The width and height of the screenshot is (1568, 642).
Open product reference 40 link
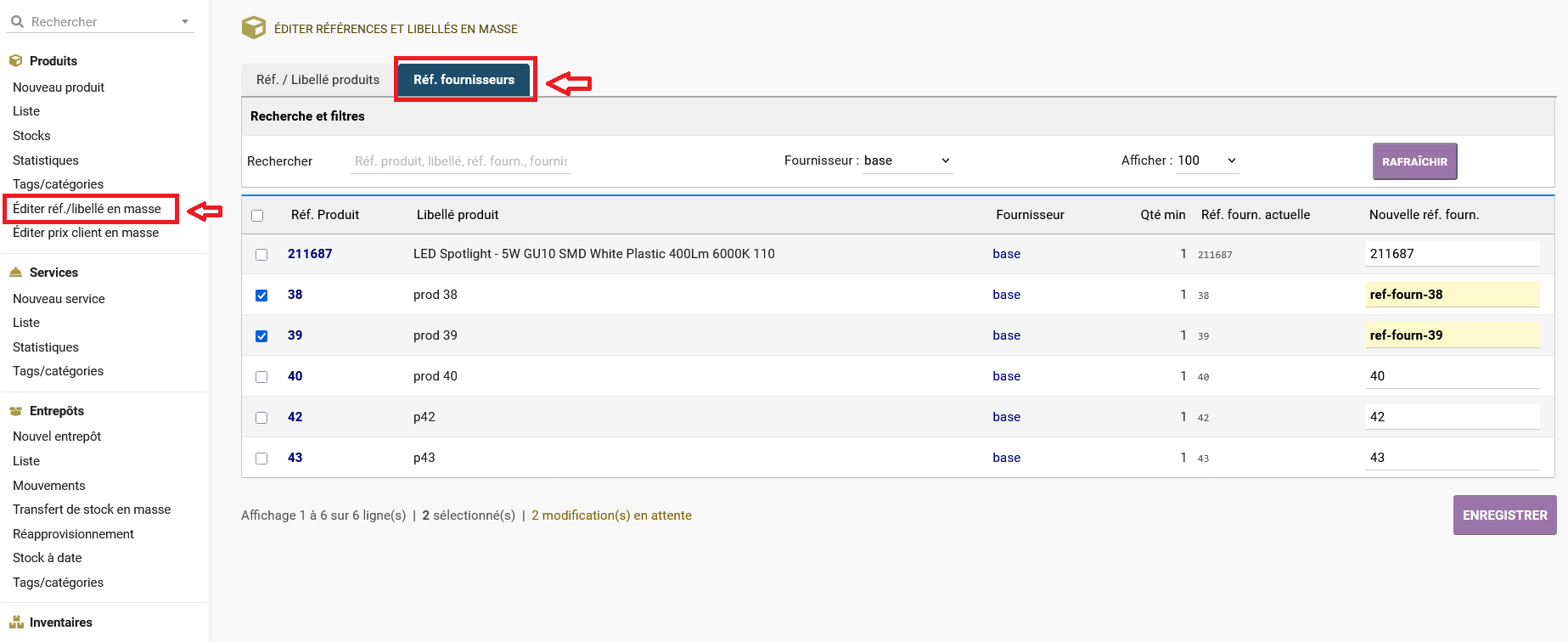[x=295, y=376]
